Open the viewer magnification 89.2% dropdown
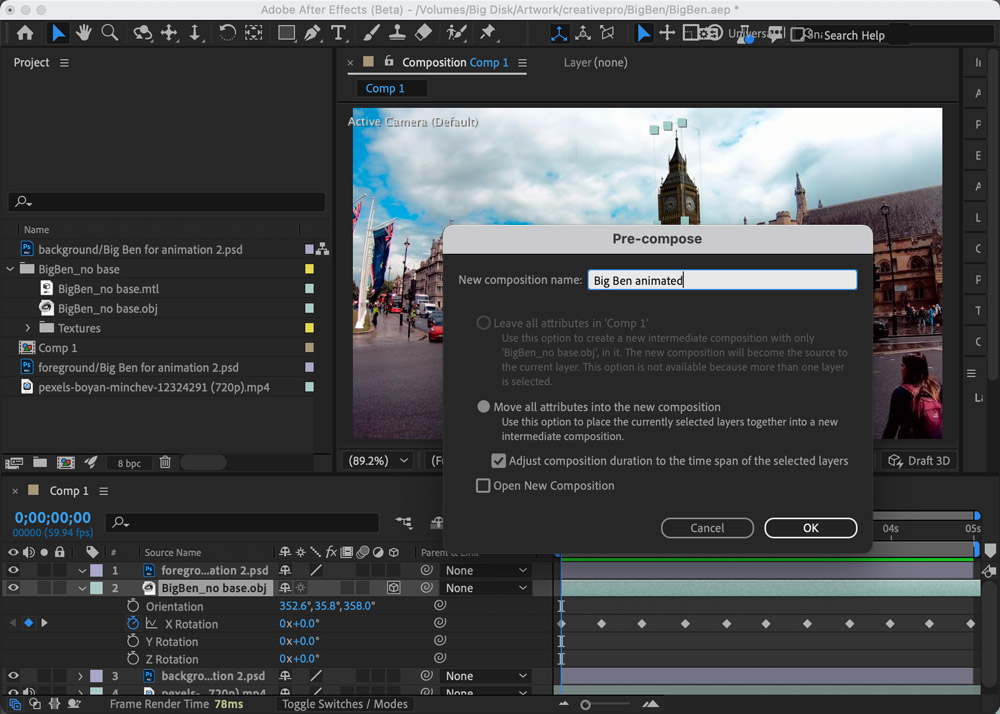This screenshot has height=714, width=1000. click(379, 461)
